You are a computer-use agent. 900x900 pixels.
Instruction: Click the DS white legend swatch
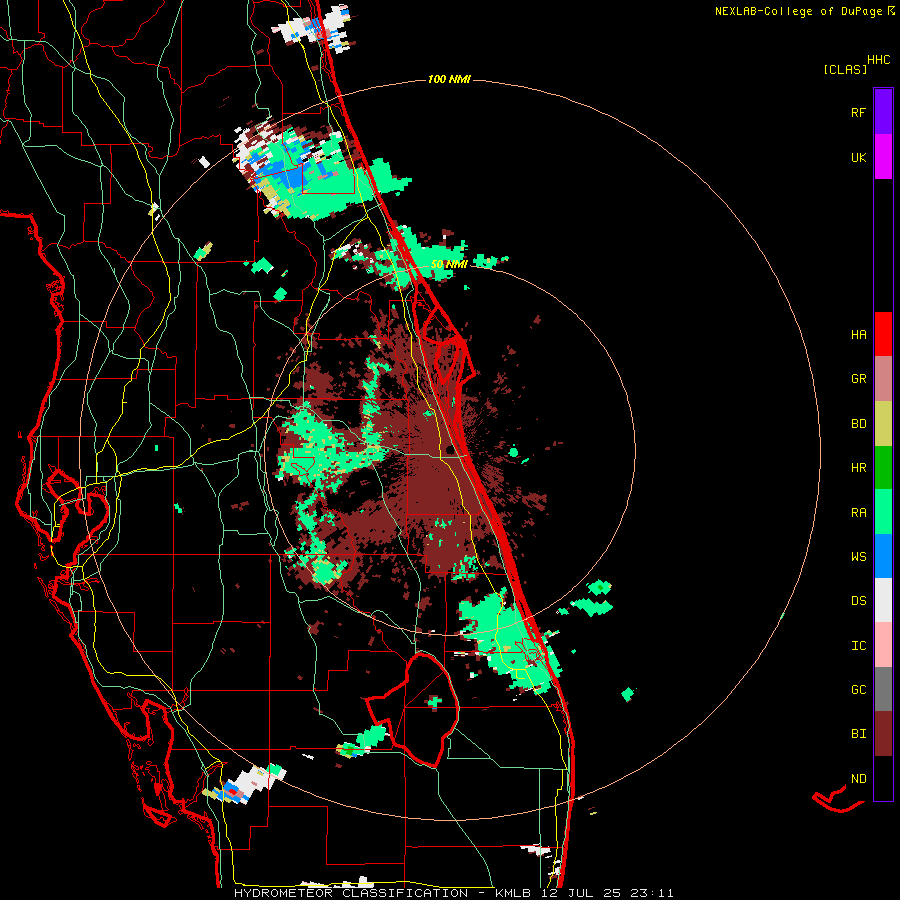(x=883, y=600)
